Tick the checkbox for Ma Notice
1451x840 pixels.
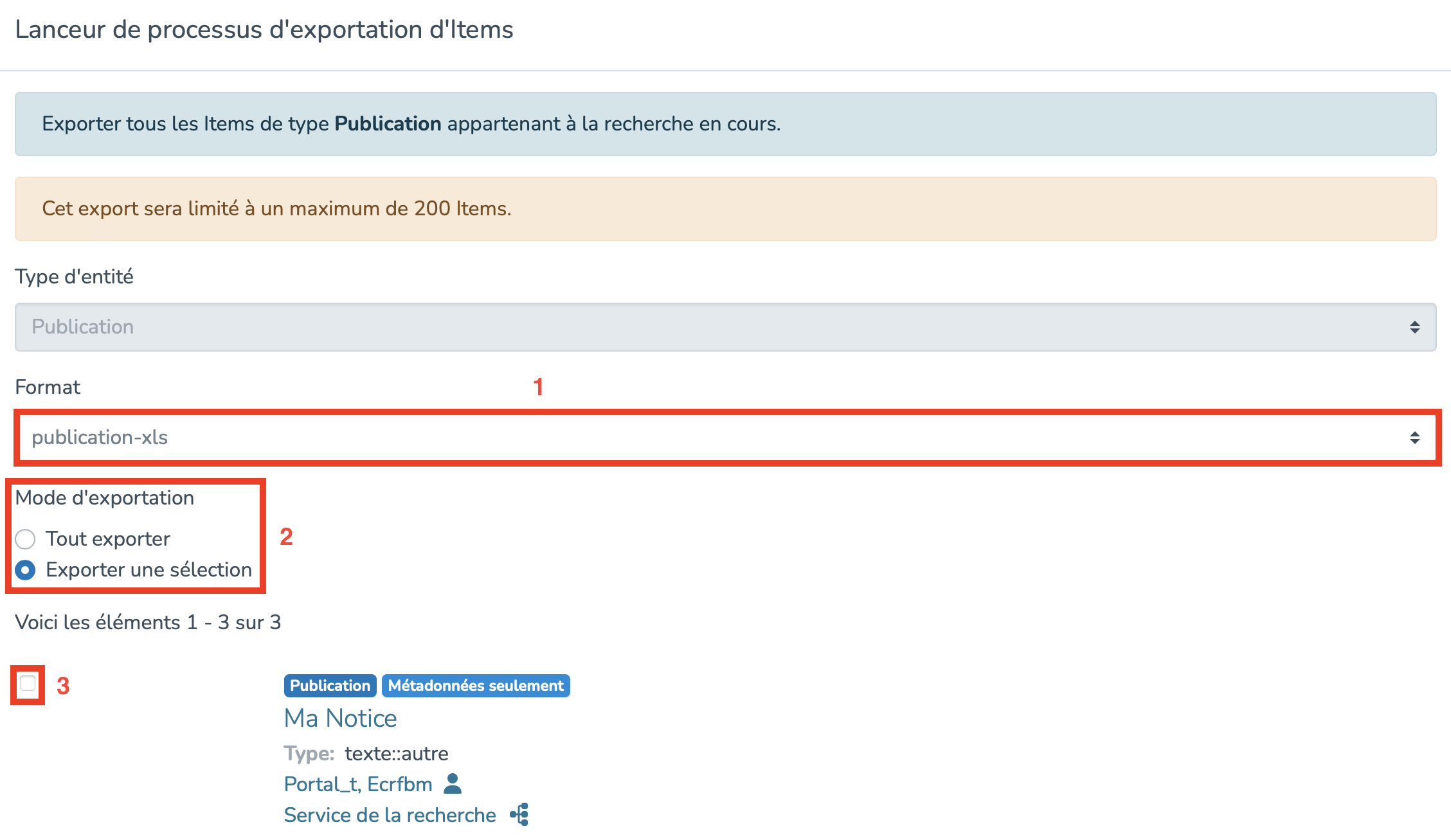[28, 683]
